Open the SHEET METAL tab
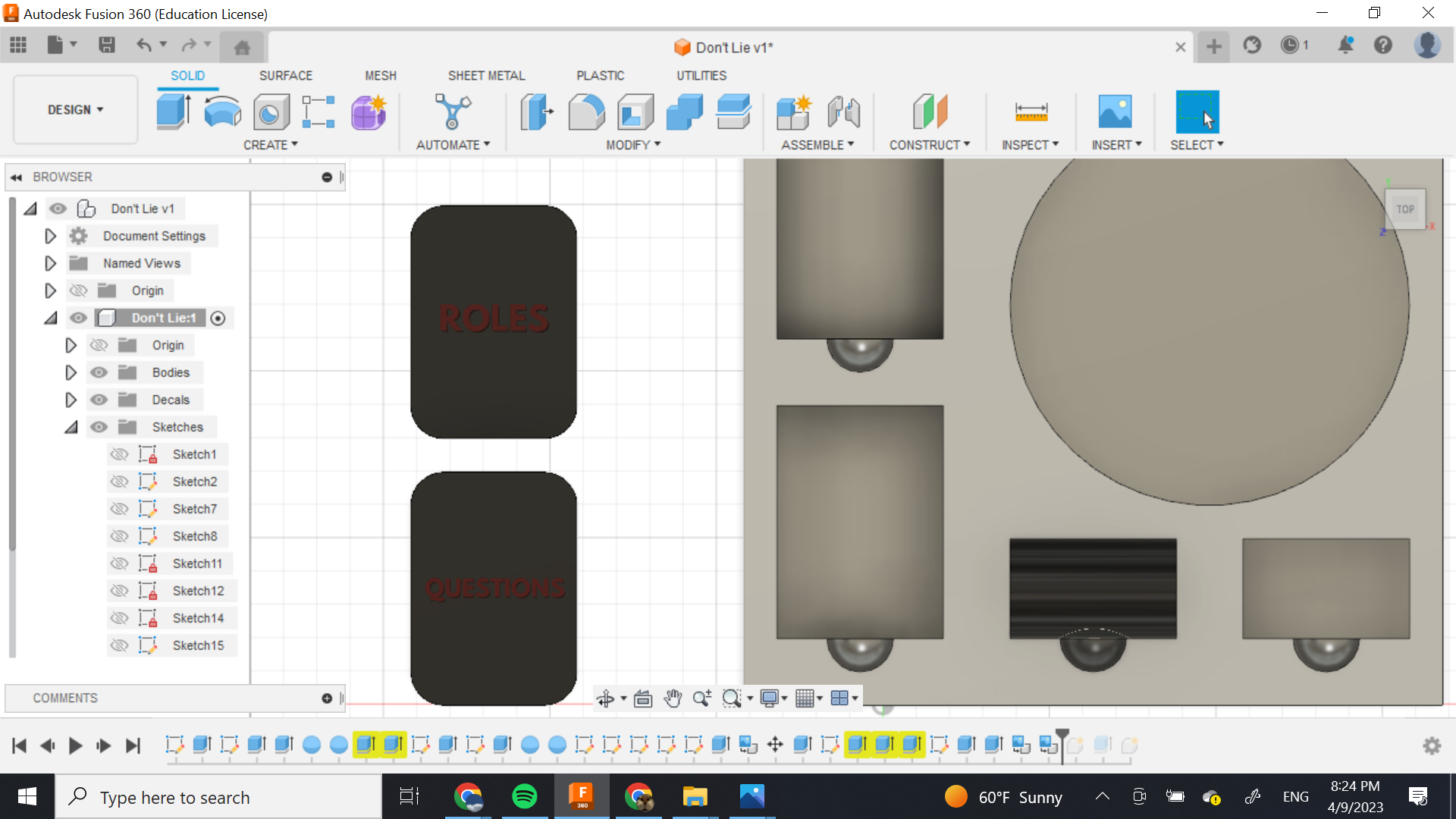 click(486, 76)
